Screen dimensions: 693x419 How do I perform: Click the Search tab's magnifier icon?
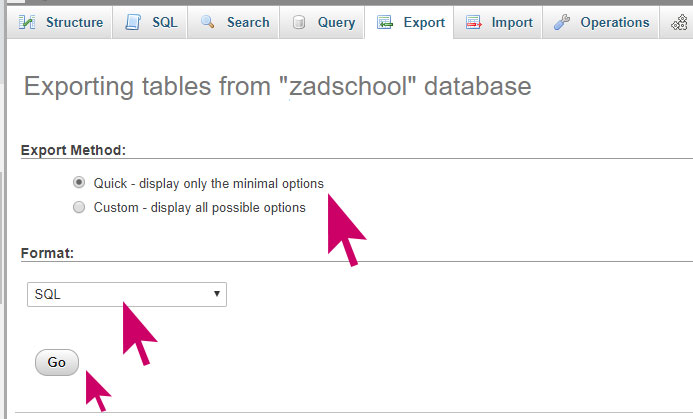[x=209, y=22]
